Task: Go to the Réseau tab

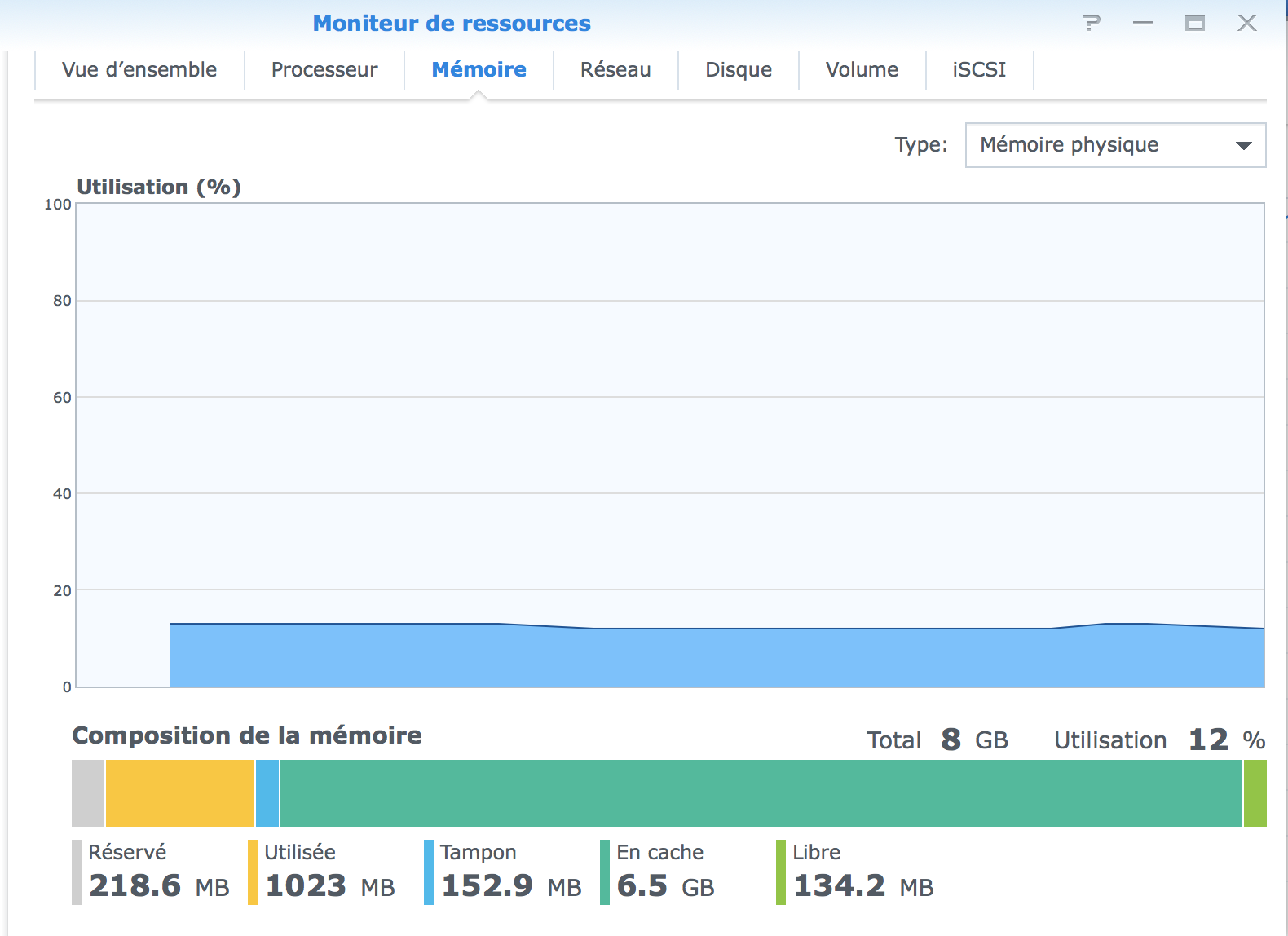Action: (615, 70)
